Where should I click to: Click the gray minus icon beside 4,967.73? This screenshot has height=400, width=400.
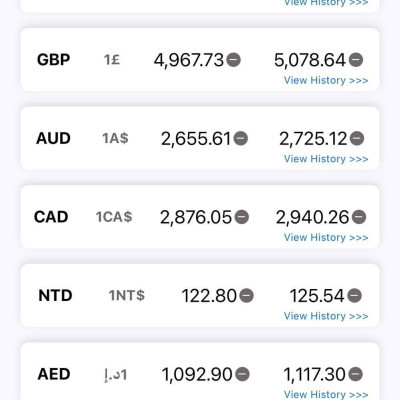(233, 60)
